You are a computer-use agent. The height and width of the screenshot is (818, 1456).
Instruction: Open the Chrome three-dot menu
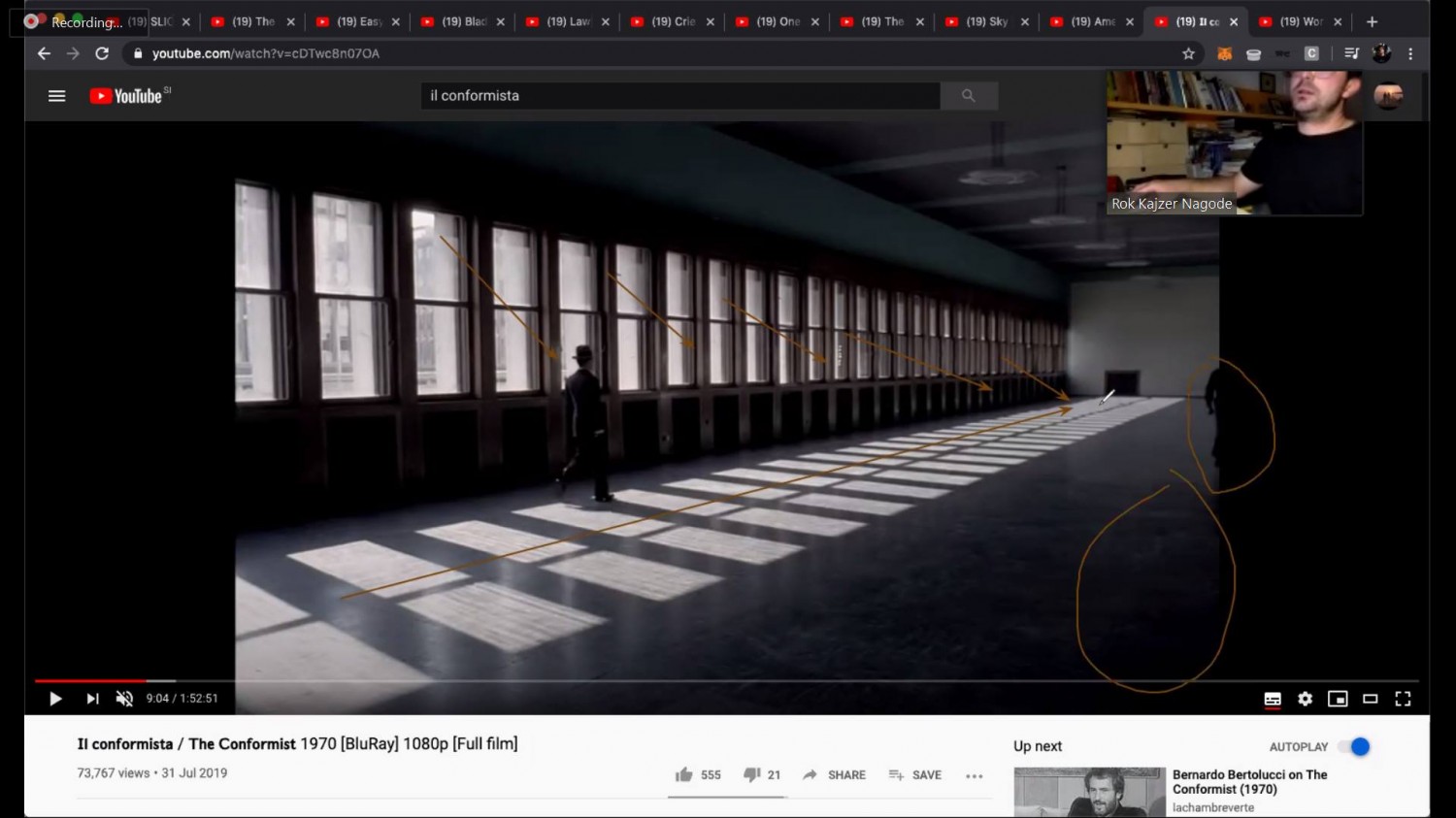[1410, 53]
